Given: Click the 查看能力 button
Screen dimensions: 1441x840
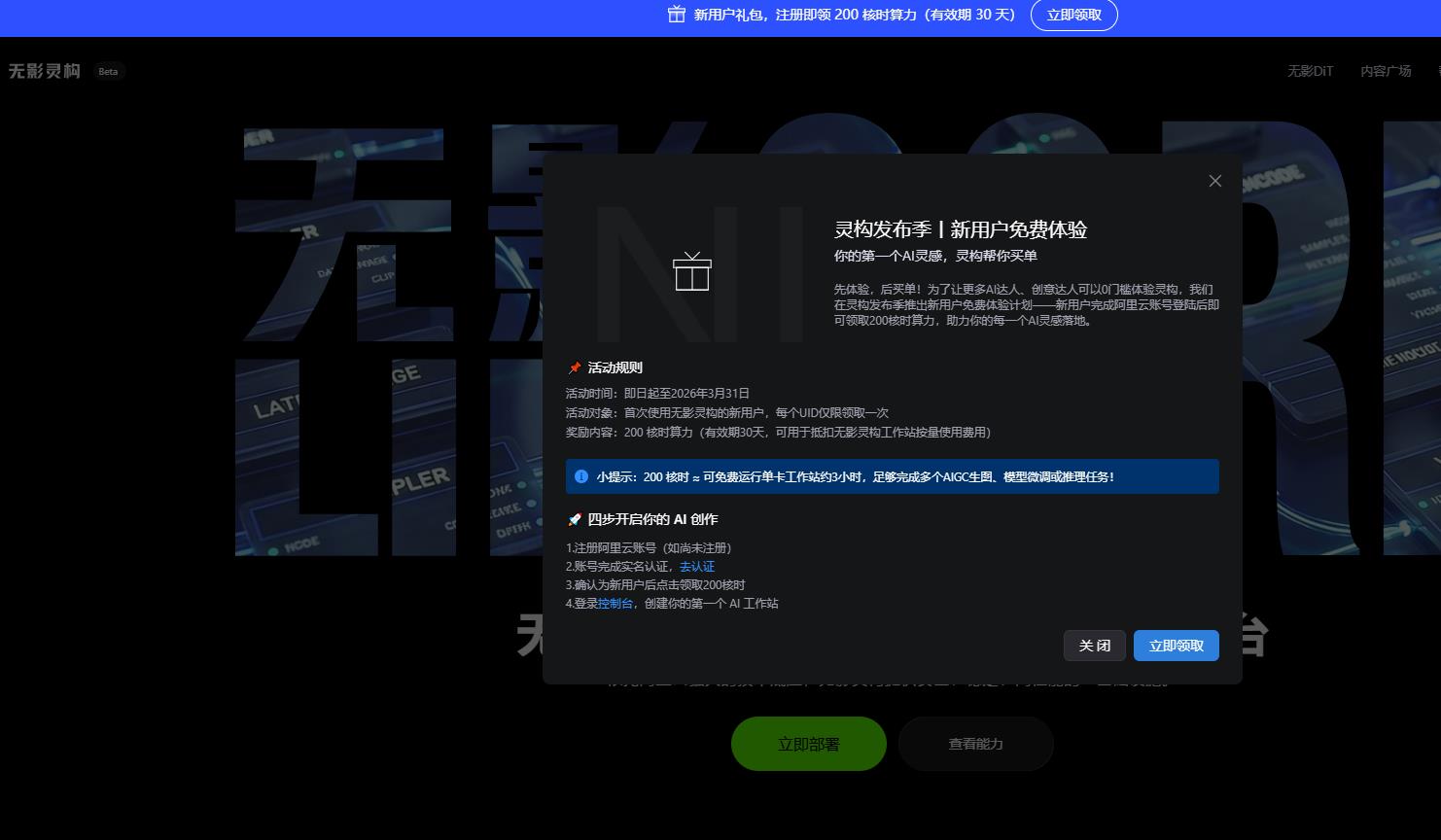Looking at the screenshot, I should 975,743.
